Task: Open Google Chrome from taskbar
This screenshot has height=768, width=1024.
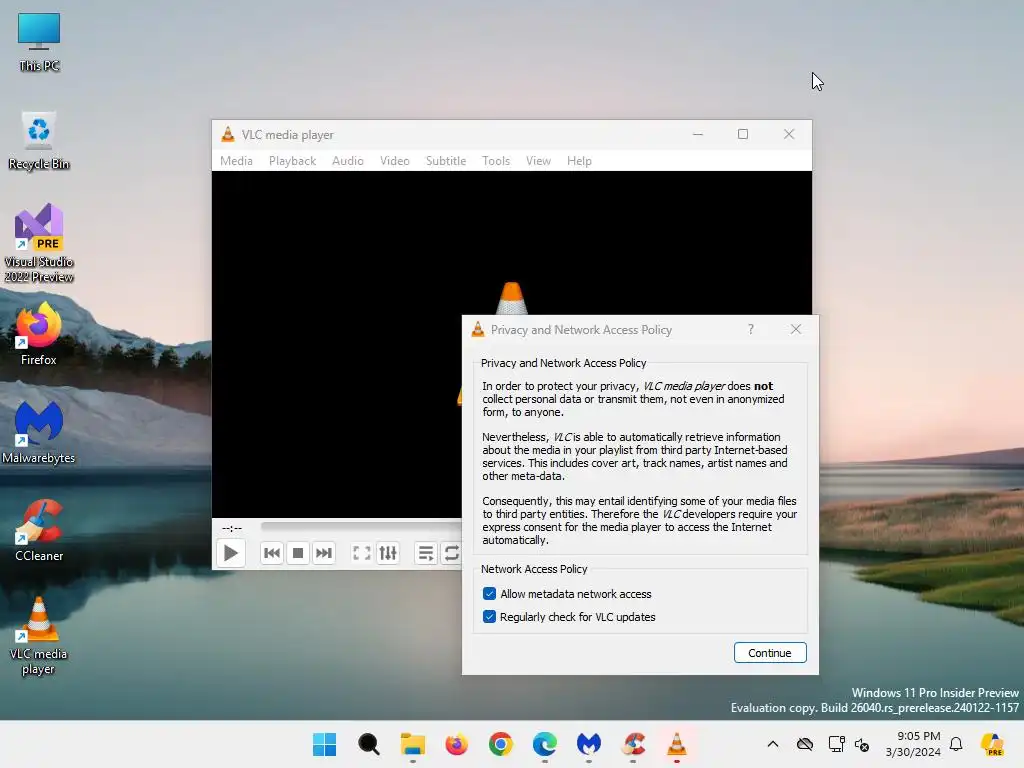Action: [501, 744]
